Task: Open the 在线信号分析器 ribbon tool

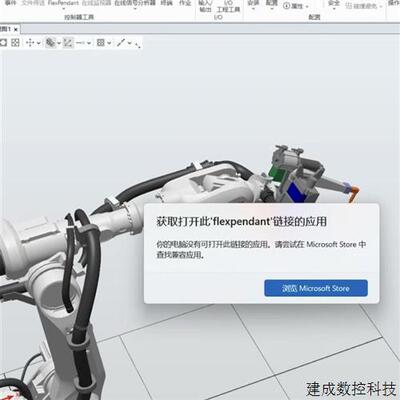Action: point(135,3)
